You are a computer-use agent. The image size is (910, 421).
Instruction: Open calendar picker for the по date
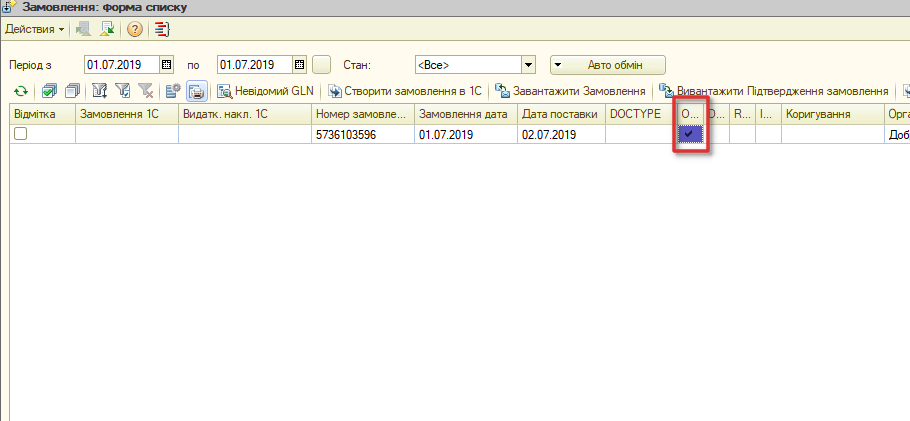coord(299,64)
